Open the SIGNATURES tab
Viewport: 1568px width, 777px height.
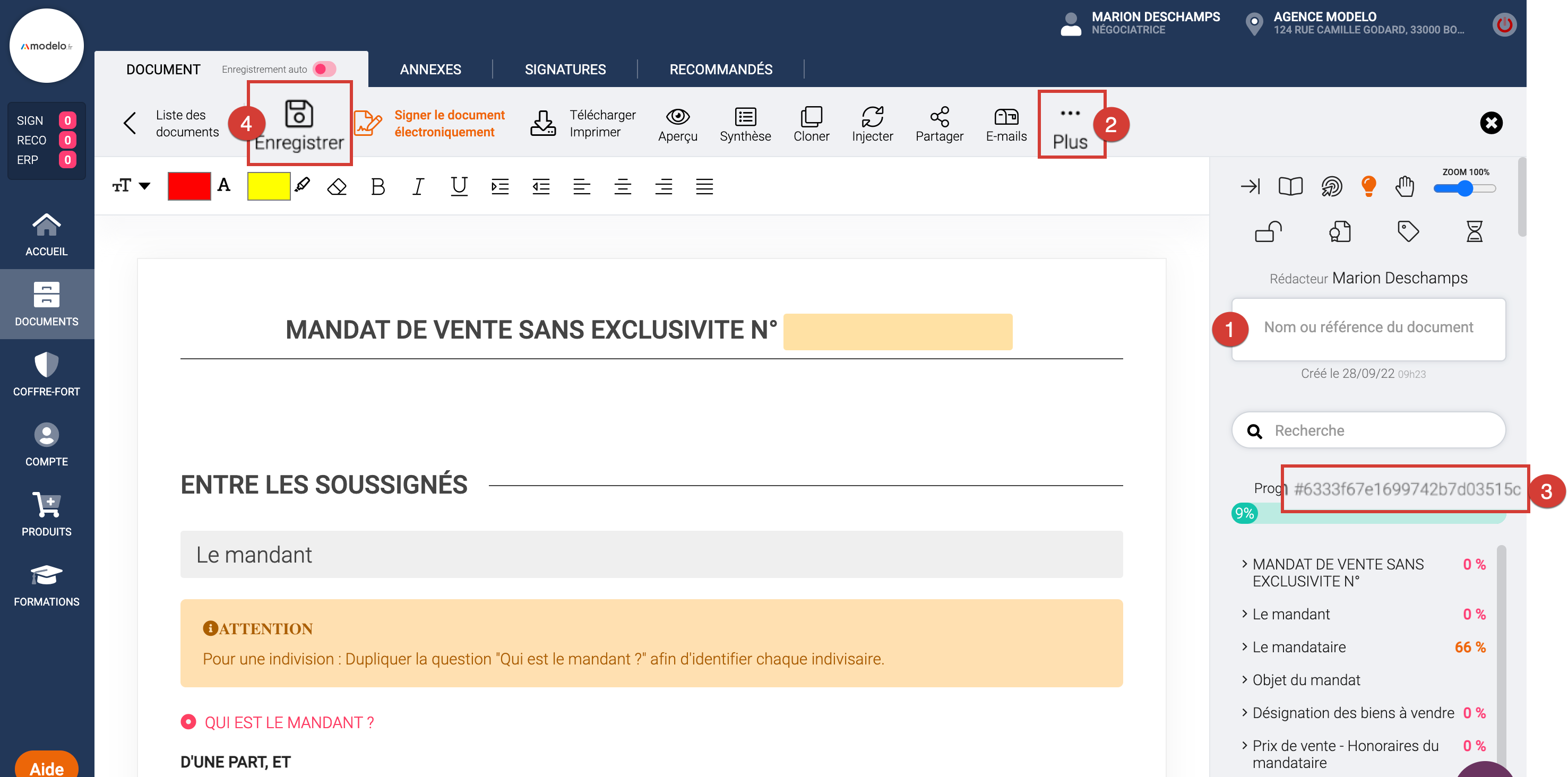pos(565,70)
